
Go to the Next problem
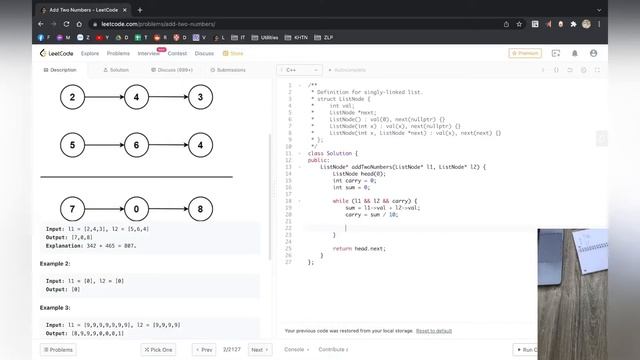[x=260, y=350]
